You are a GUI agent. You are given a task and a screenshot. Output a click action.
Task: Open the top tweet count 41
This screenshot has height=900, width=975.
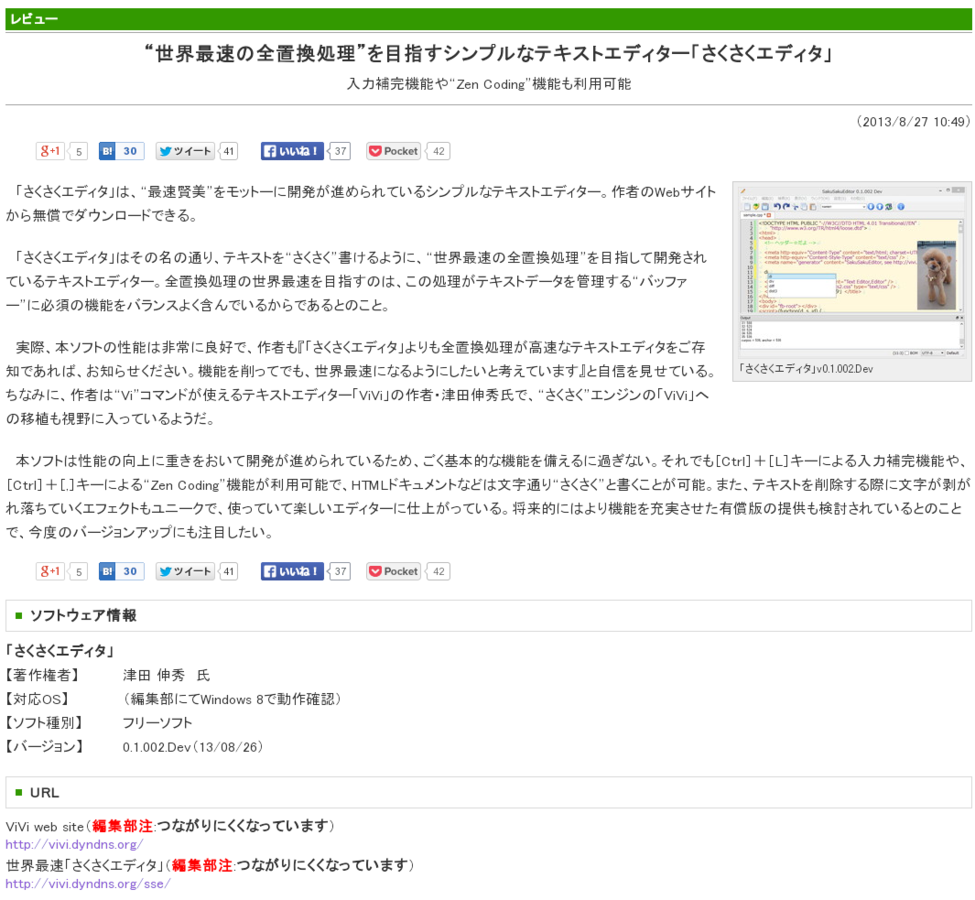pyautogui.click(x=229, y=151)
